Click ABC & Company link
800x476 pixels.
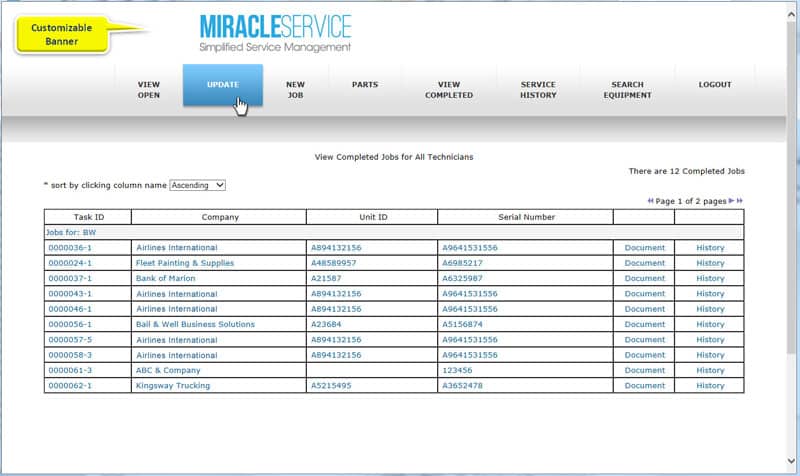(168, 370)
